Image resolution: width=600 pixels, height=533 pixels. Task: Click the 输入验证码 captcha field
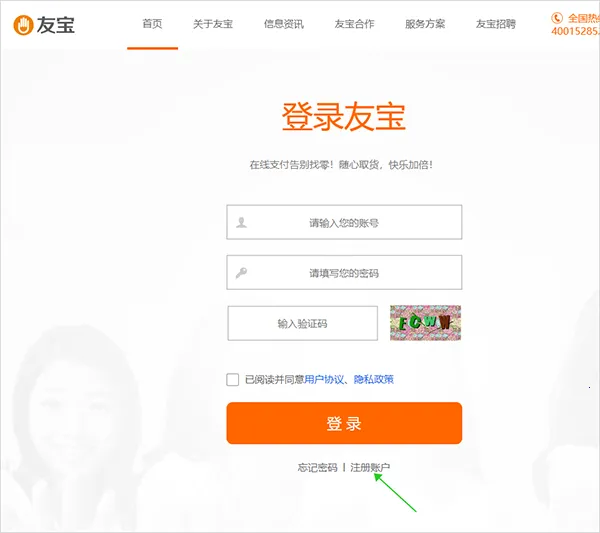coord(302,323)
